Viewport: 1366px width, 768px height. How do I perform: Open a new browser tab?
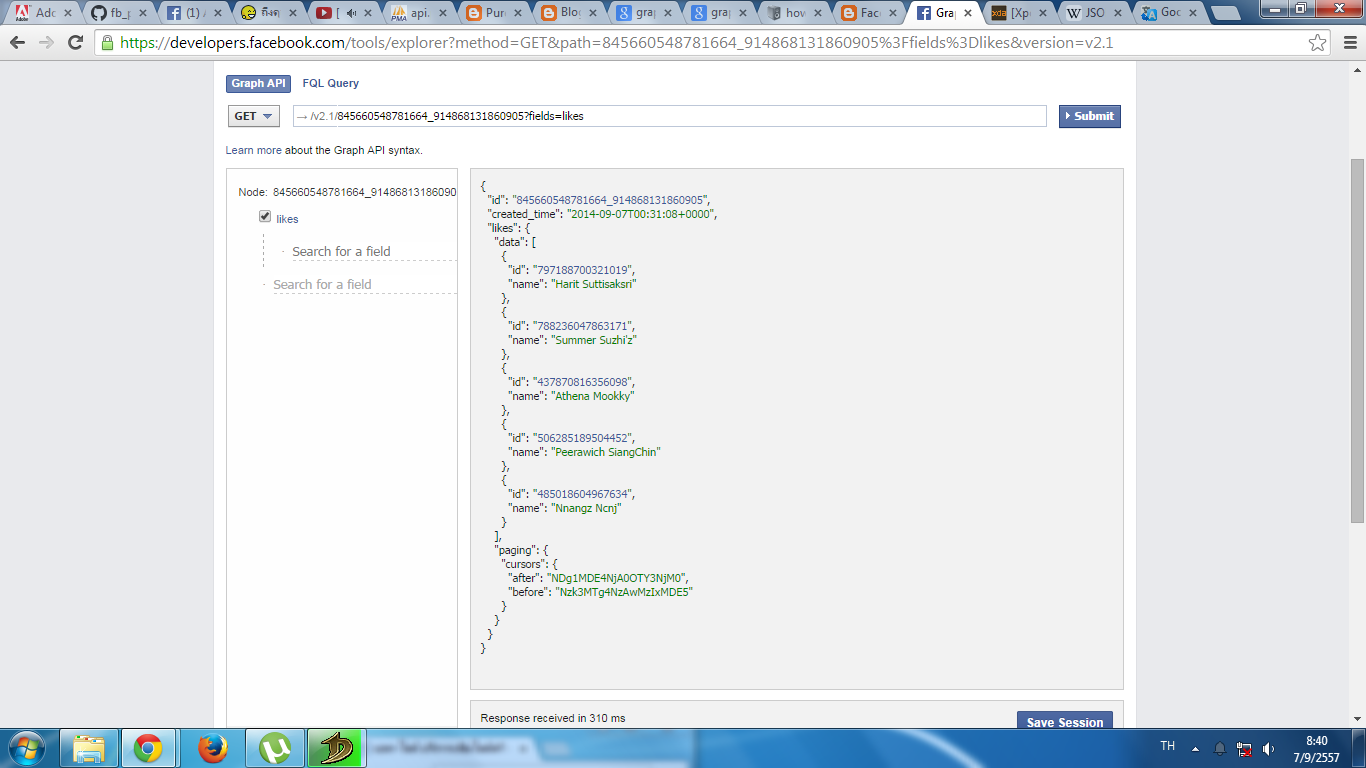1224,14
